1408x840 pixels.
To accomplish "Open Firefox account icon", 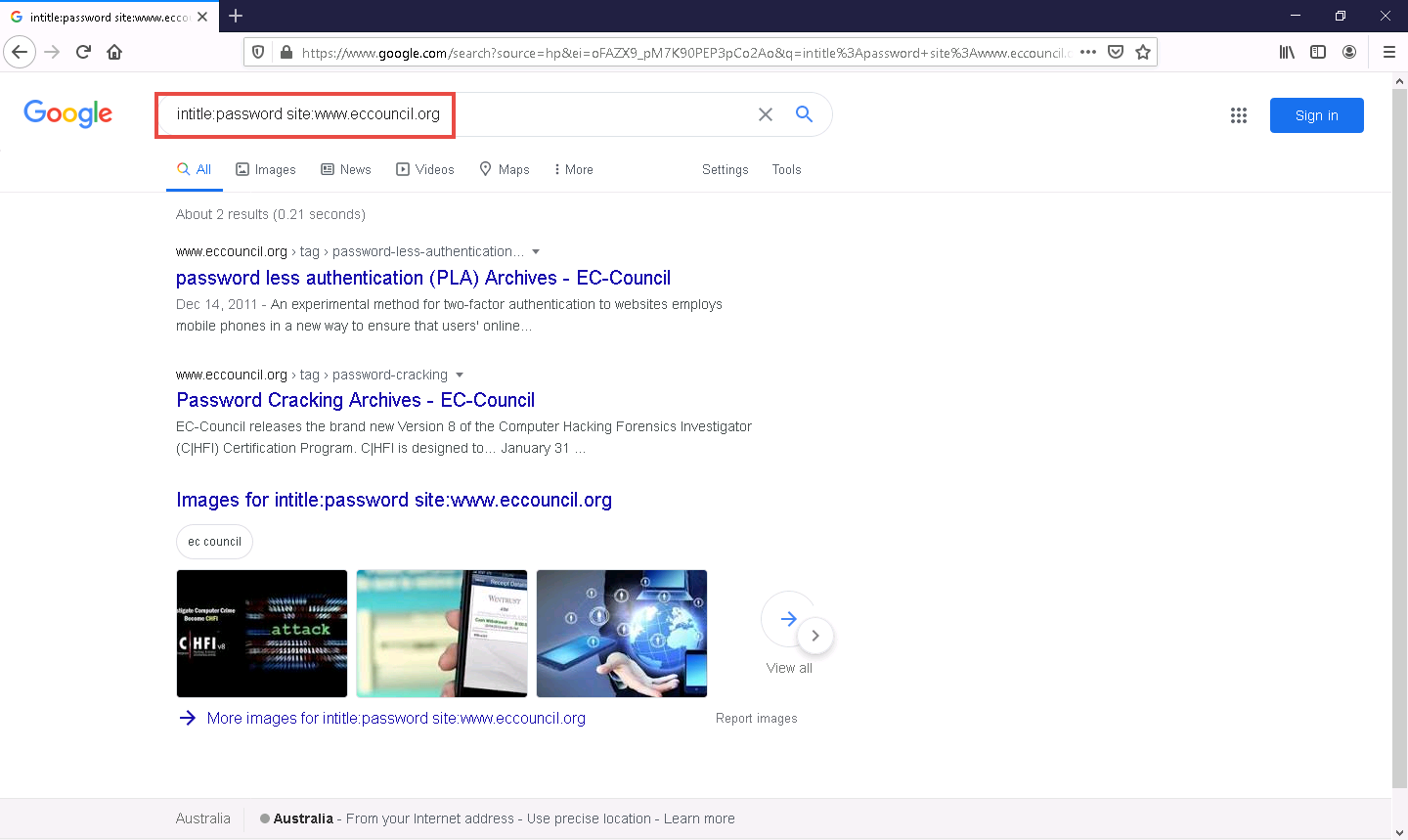I will [1349, 52].
